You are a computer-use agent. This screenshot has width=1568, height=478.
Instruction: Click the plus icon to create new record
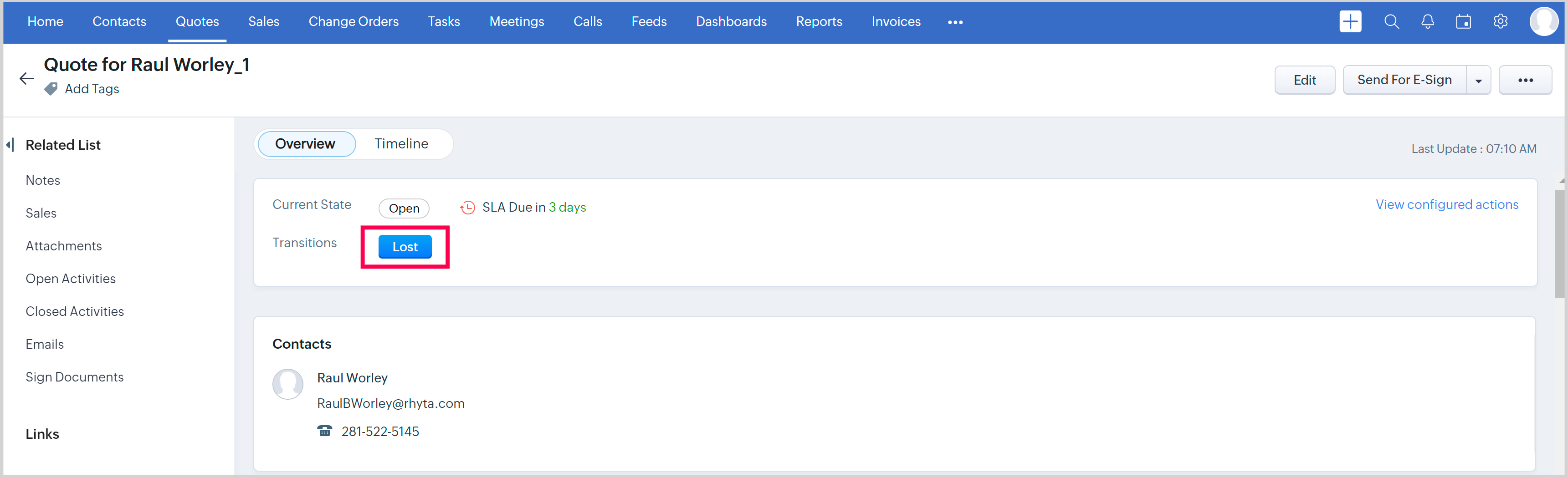coord(1349,22)
